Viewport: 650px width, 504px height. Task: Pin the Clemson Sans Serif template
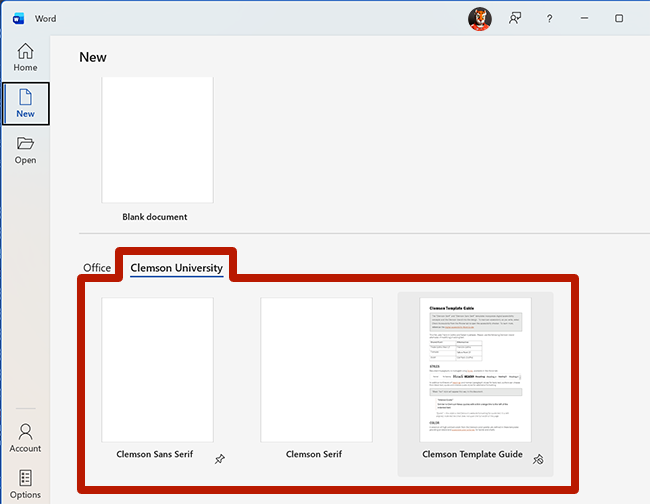tap(220, 459)
